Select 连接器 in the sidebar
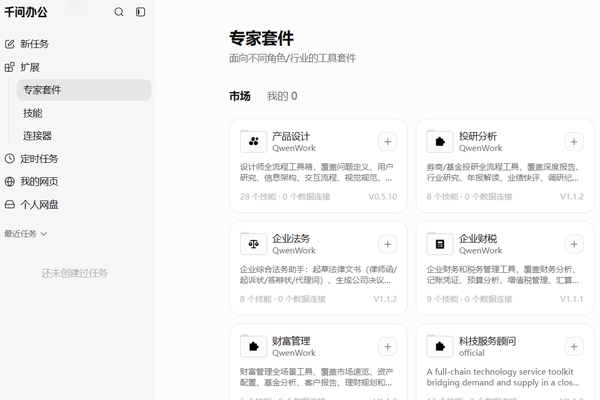 click(37, 136)
